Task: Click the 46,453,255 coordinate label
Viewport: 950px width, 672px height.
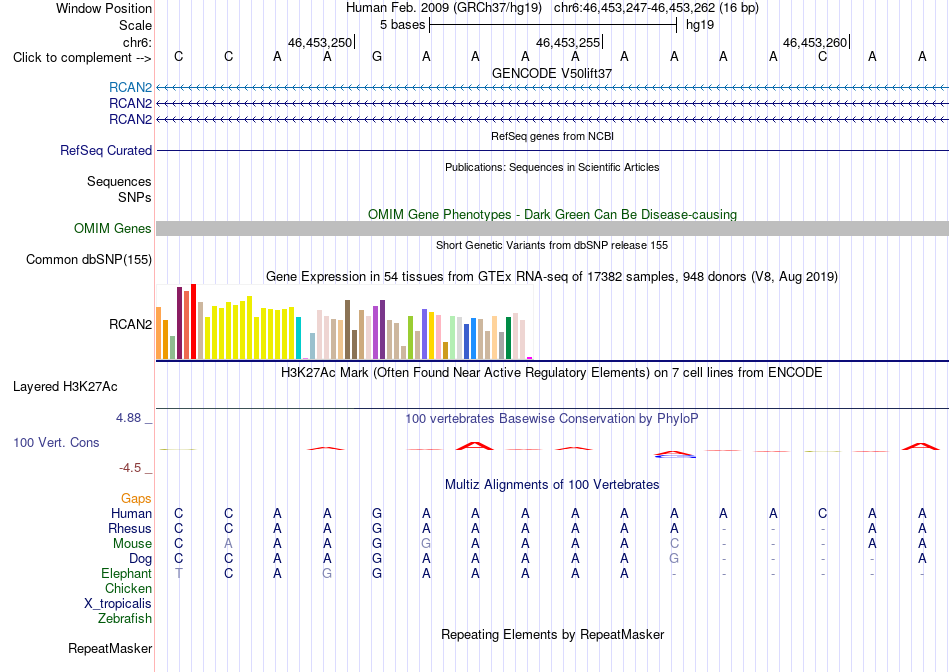Action: (568, 42)
